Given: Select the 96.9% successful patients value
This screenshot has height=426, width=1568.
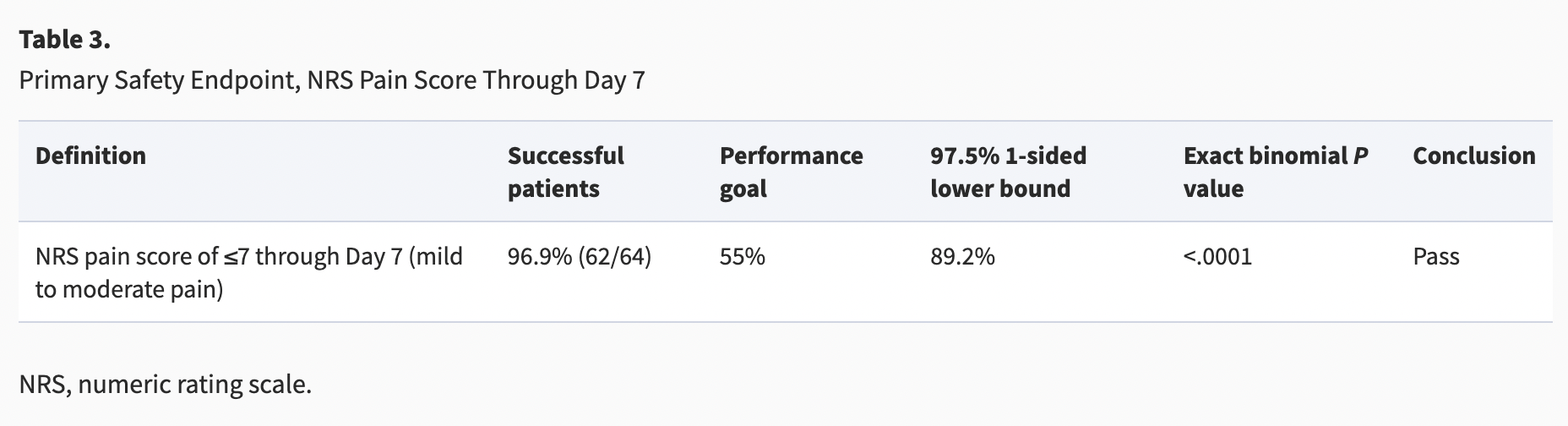Looking at the screenshot, I should tap(539, 256).
